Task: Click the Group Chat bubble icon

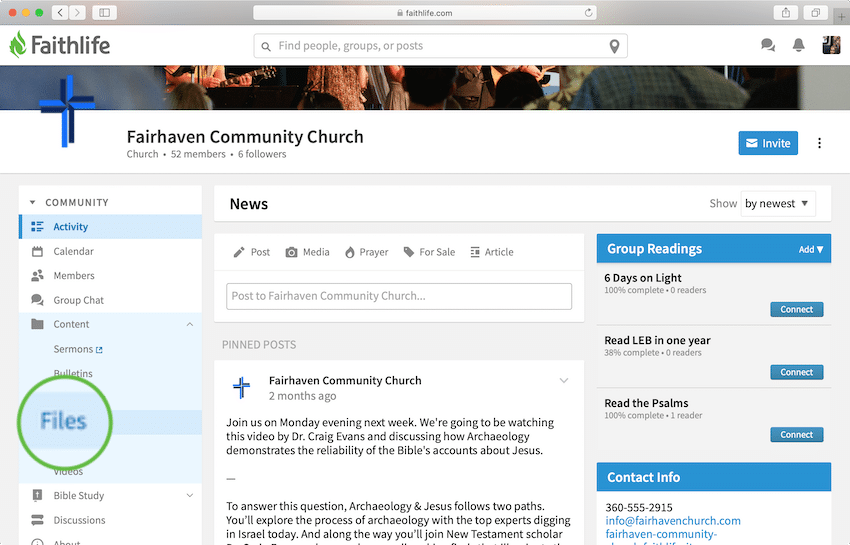Action: pyautogui.click(x=37, y=300)
